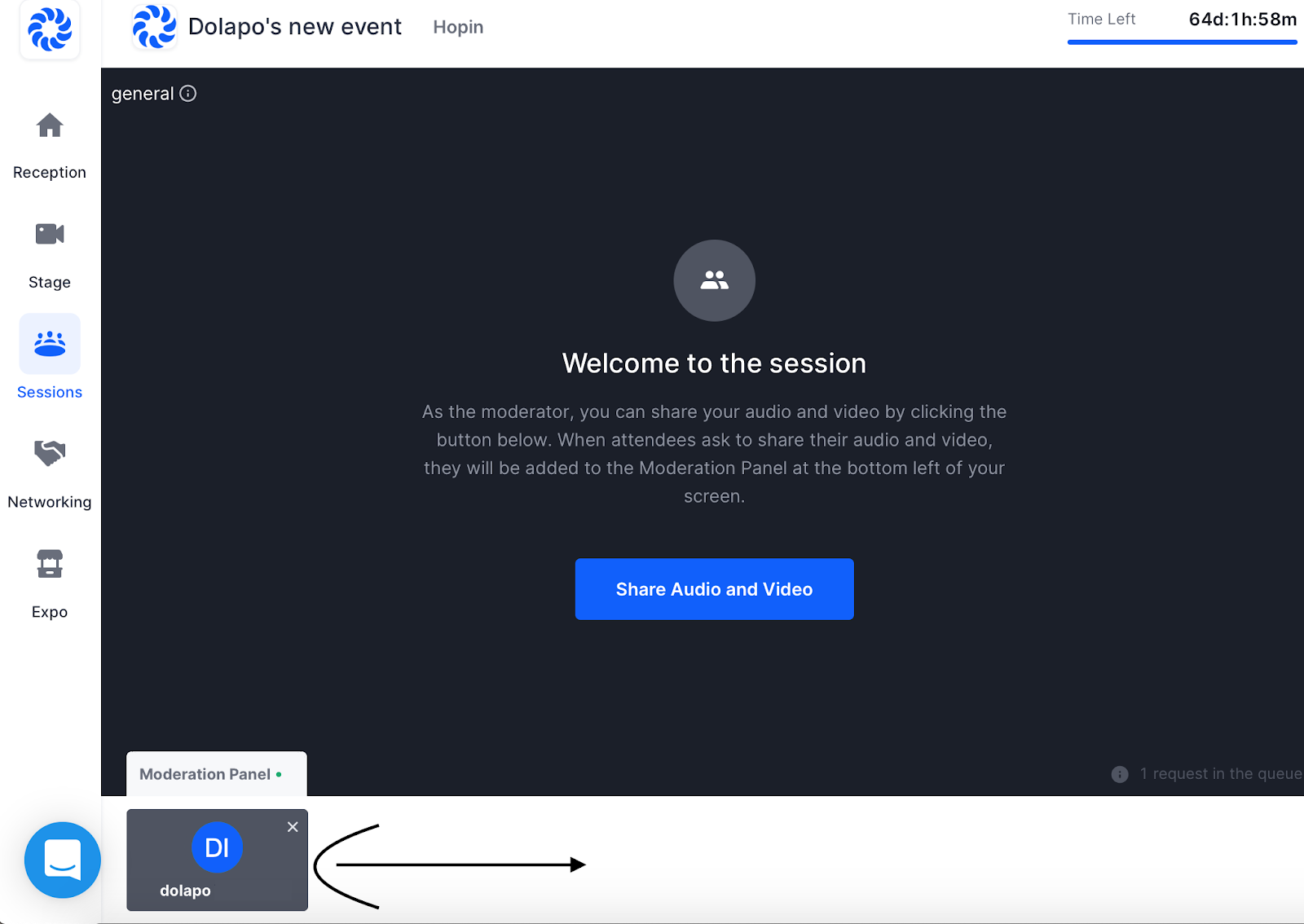This screenshot has width=1304, height=924.
Task: Click the group avatar icon above Welcome
Action: point(714,280)
